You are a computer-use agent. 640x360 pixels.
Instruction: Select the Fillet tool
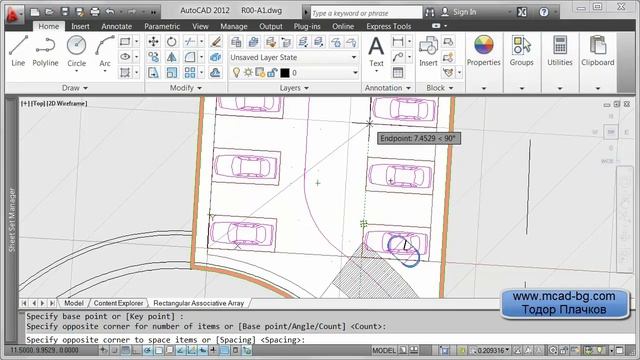190,57
